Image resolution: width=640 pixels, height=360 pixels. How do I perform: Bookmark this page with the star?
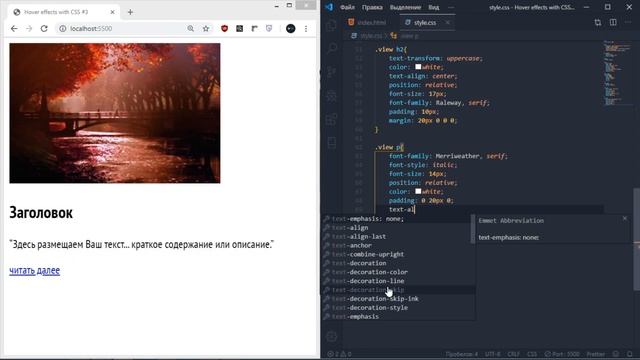tap(206, 29)
